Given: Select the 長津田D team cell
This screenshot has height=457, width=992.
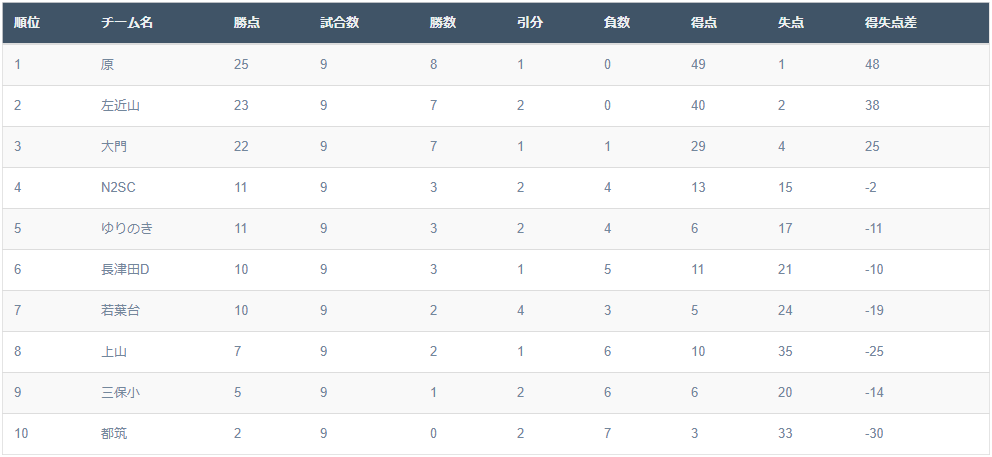Looking at the screenshot, I should [125, 270].
